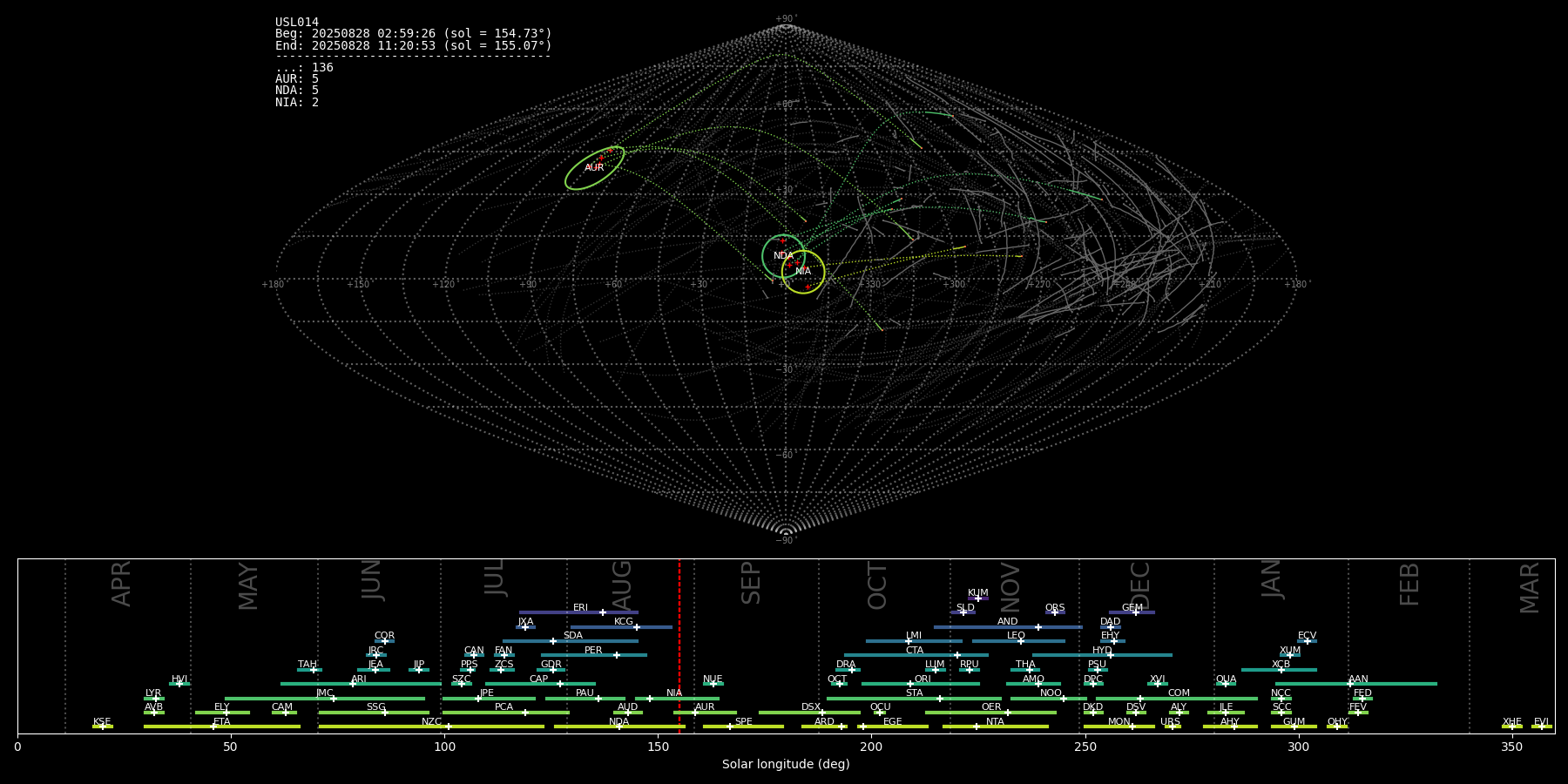Screen dimensions: 1568x784
Task: Click the 'NDA: 5' count in header
Action: pos(297,91)
